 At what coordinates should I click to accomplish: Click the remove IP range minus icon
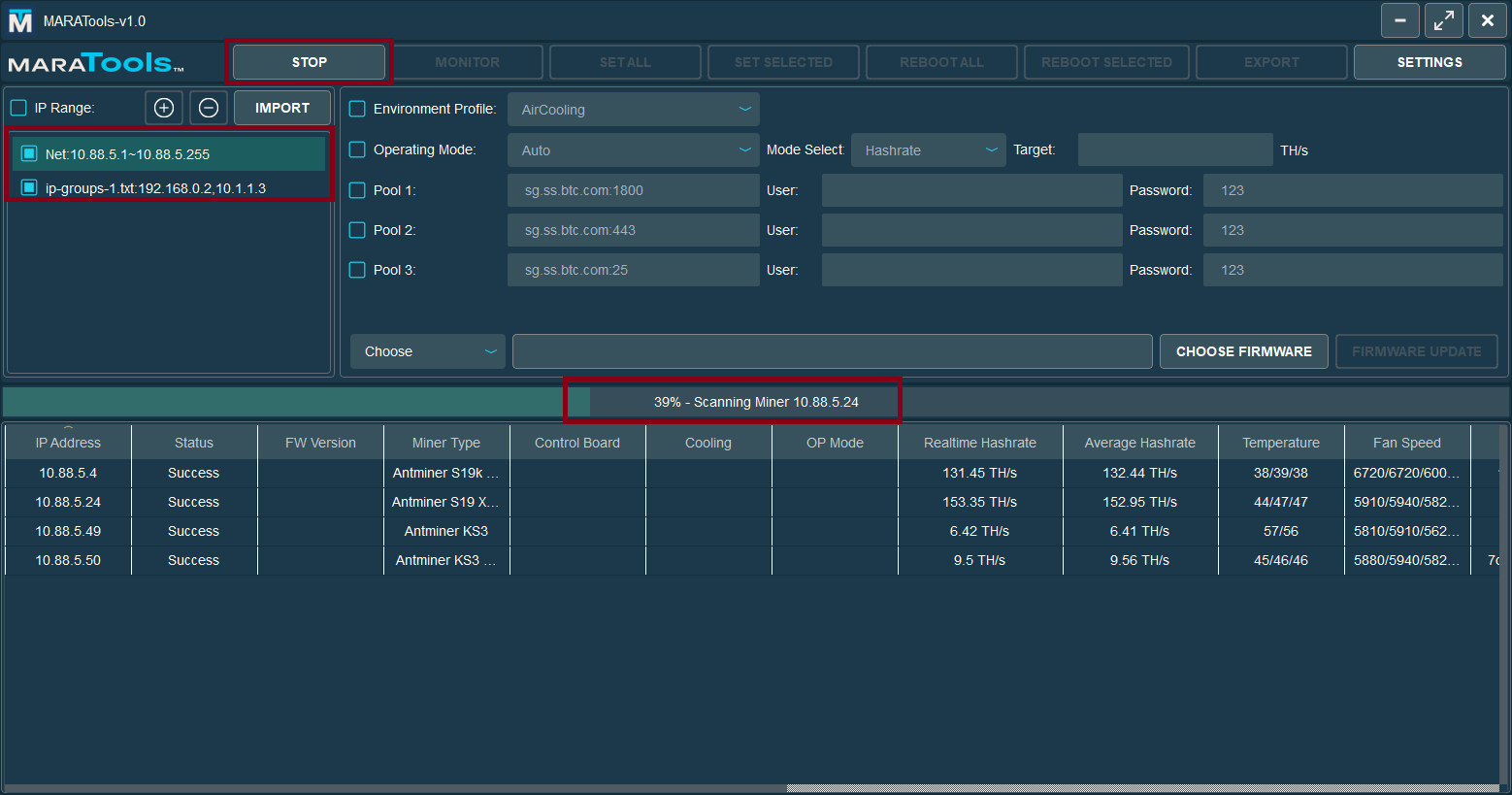tap(209, 108)
